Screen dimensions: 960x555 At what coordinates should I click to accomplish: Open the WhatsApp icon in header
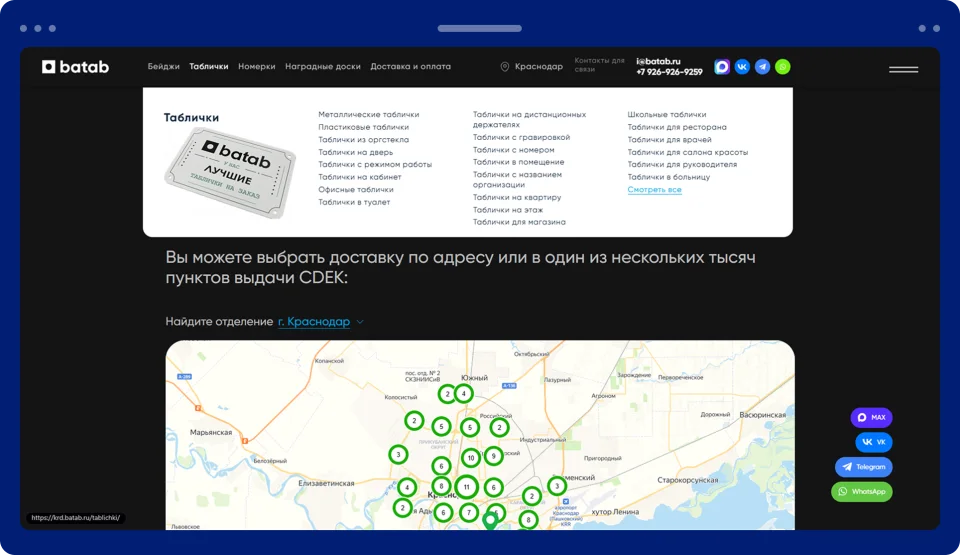pos(782,67)
